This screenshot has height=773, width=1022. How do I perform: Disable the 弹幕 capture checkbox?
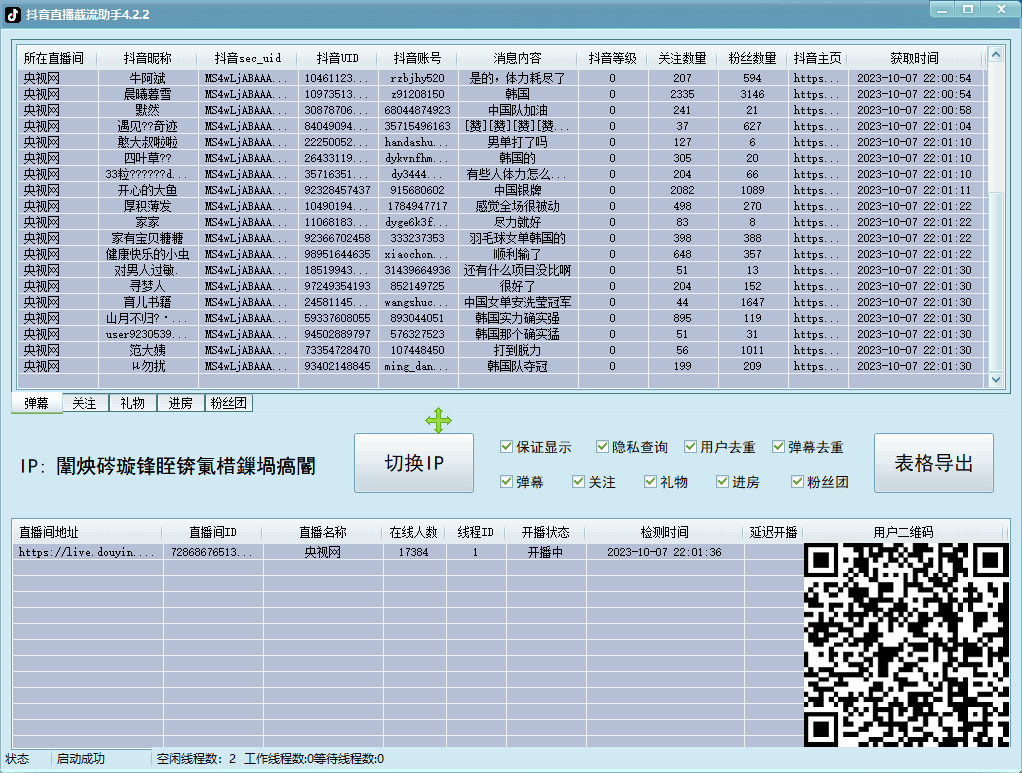508,481
